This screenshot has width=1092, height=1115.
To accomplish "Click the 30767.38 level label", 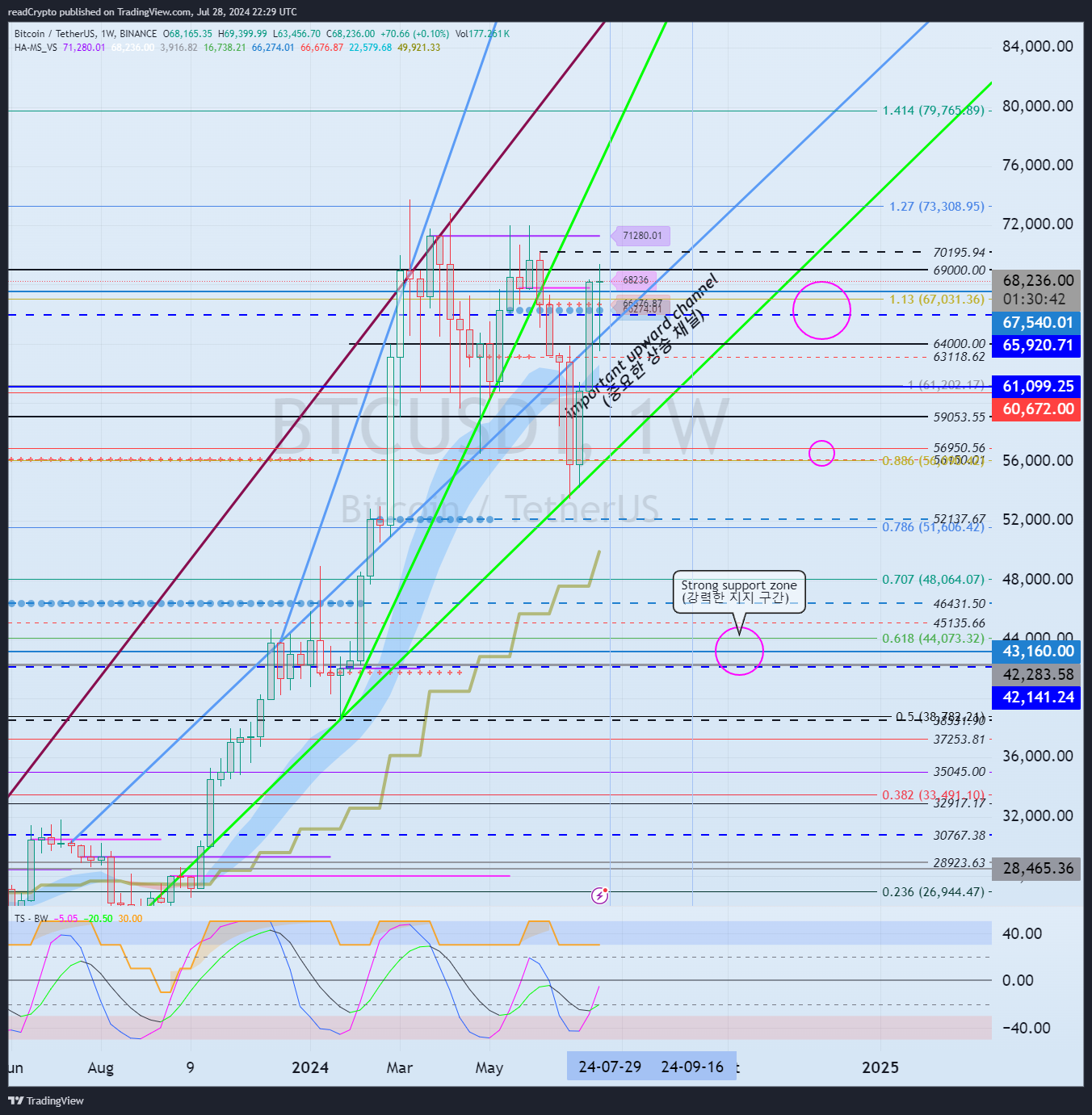I will click(x=959, y=836).
